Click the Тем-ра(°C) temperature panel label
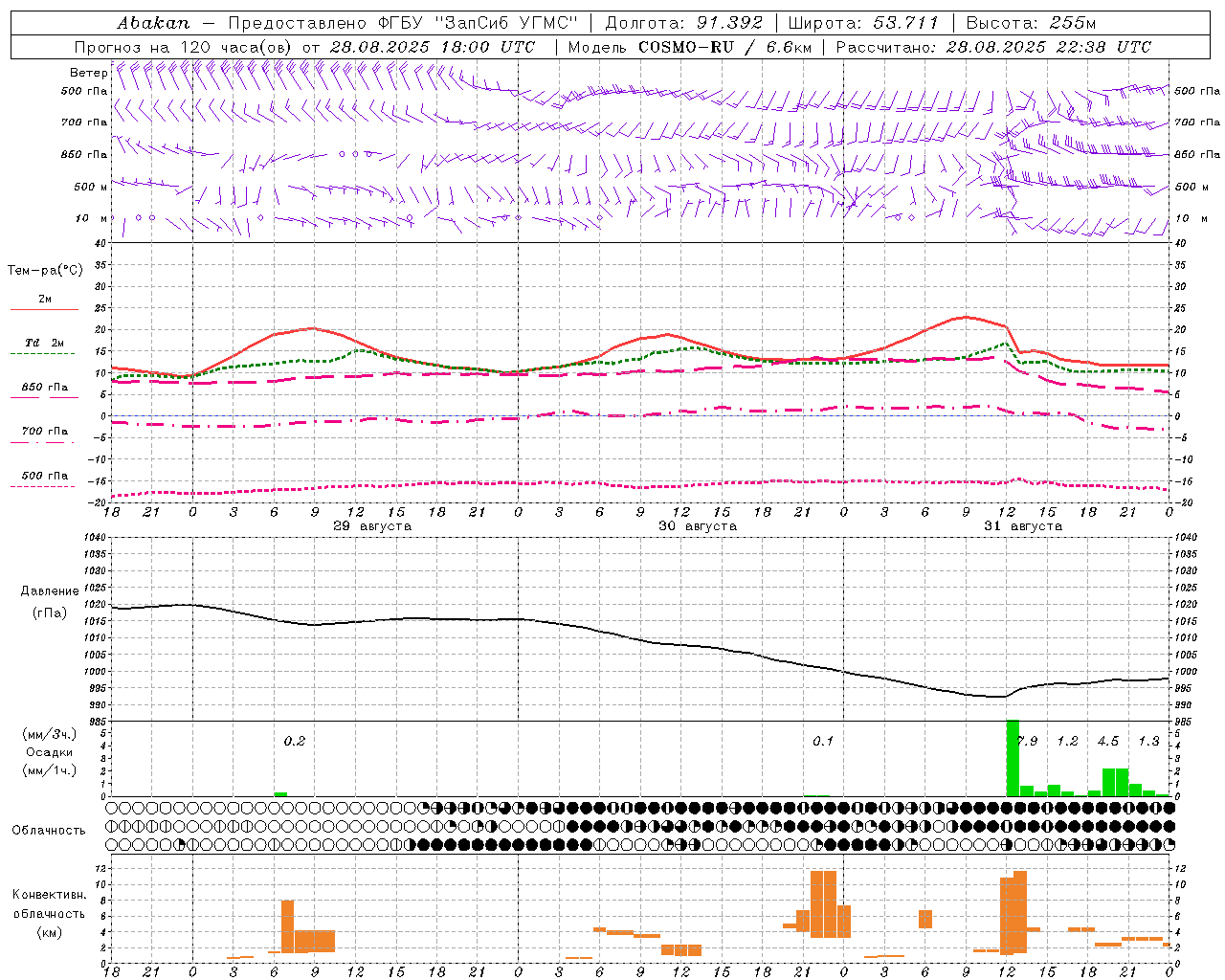The width and height of the screenshot is (1225, 980). click(45, 271)
